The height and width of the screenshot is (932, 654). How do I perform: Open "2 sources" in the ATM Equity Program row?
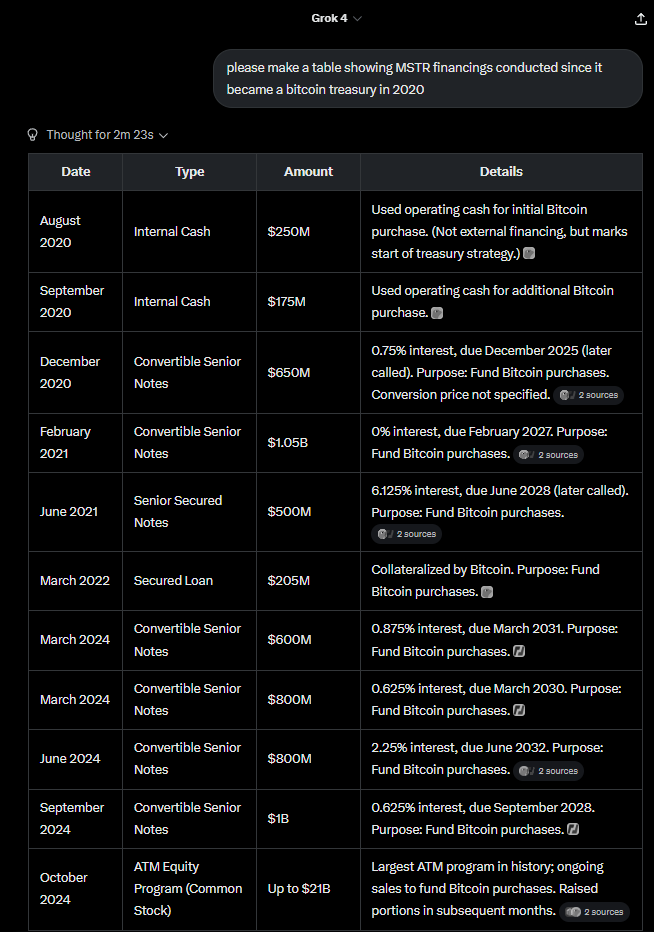coord(594,912)
